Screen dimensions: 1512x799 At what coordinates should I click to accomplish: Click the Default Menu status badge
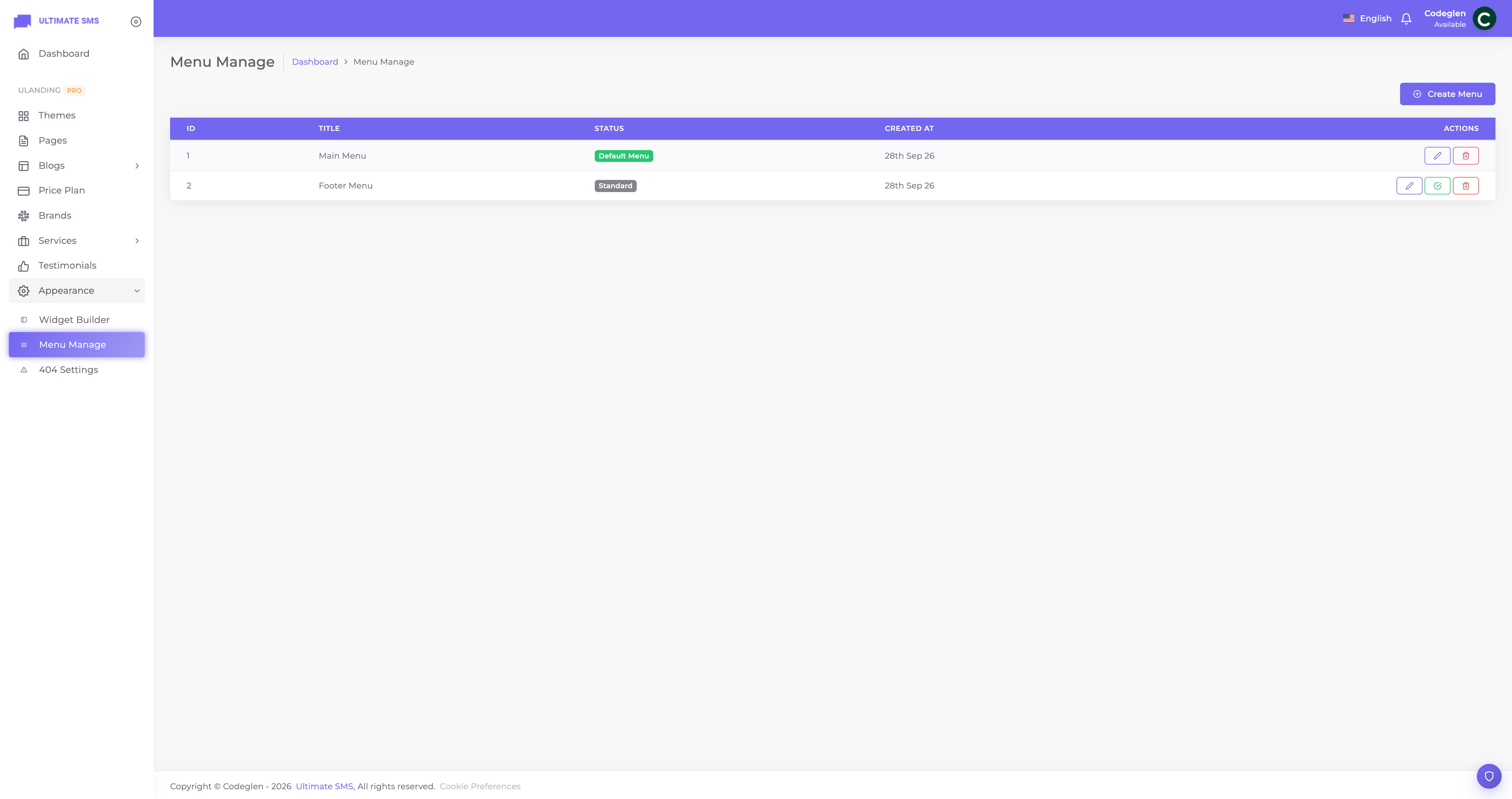623,156
